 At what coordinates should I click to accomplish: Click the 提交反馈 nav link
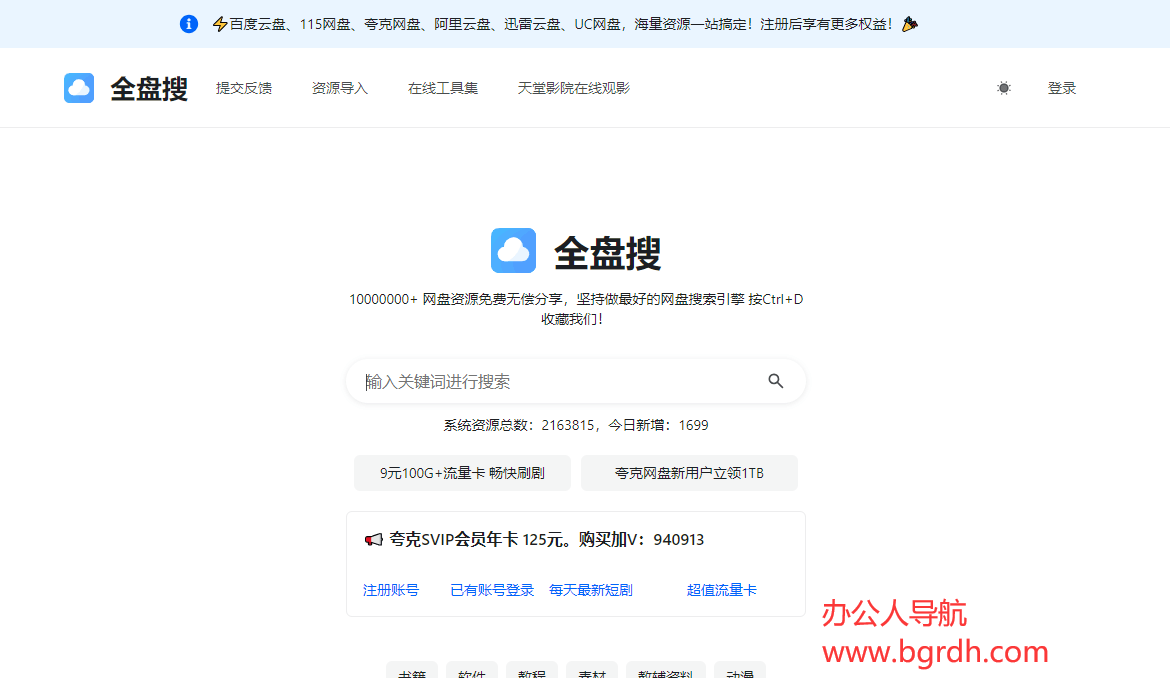[244, 88]
